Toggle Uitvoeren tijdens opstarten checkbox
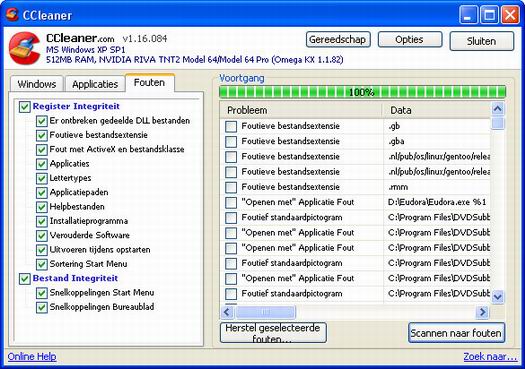Image resolution: width=525 pixels, height=369 pixels. coord(41,250)
